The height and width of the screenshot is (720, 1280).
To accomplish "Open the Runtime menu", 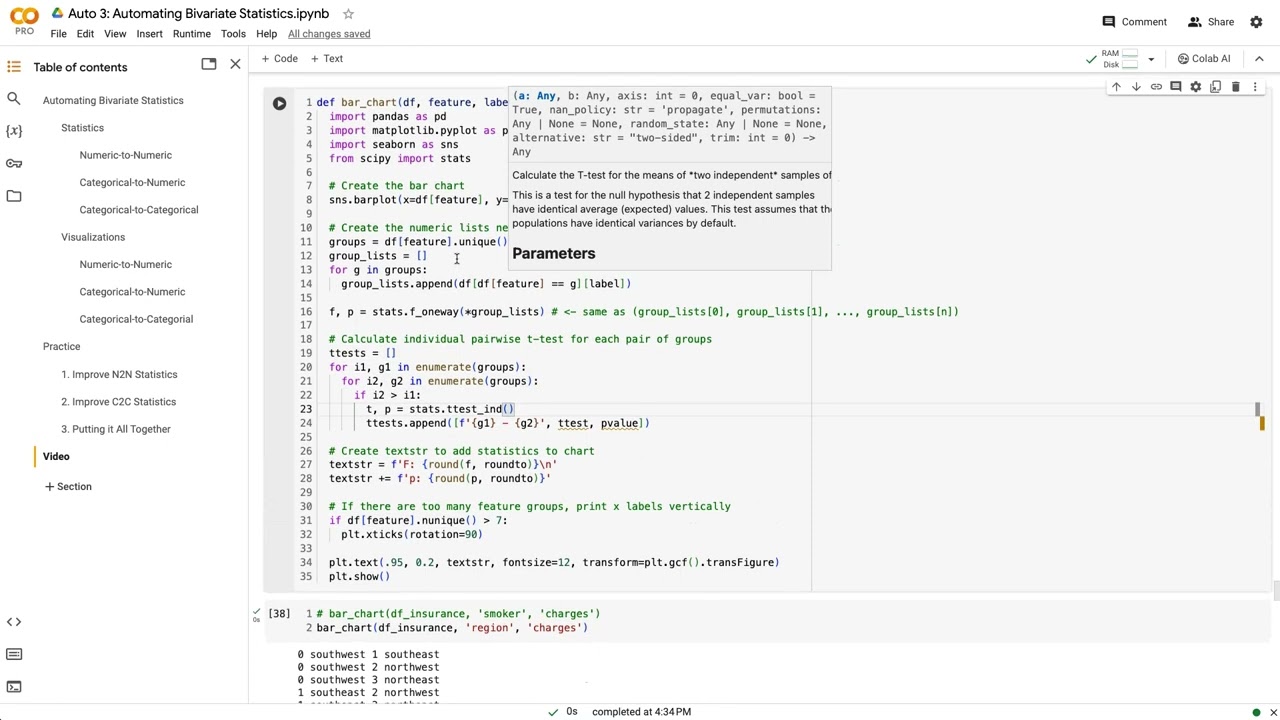I will point(191,34).
